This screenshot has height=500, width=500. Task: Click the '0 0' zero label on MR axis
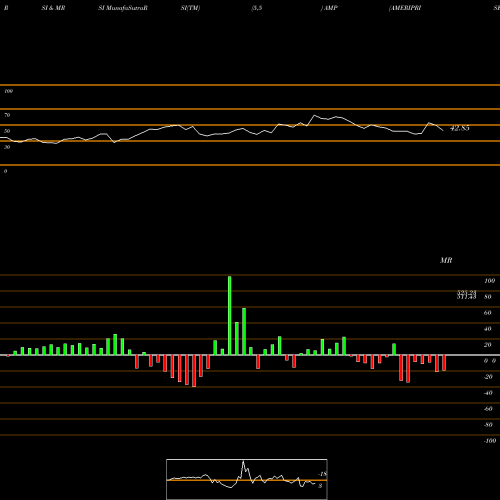click(490, 361)
